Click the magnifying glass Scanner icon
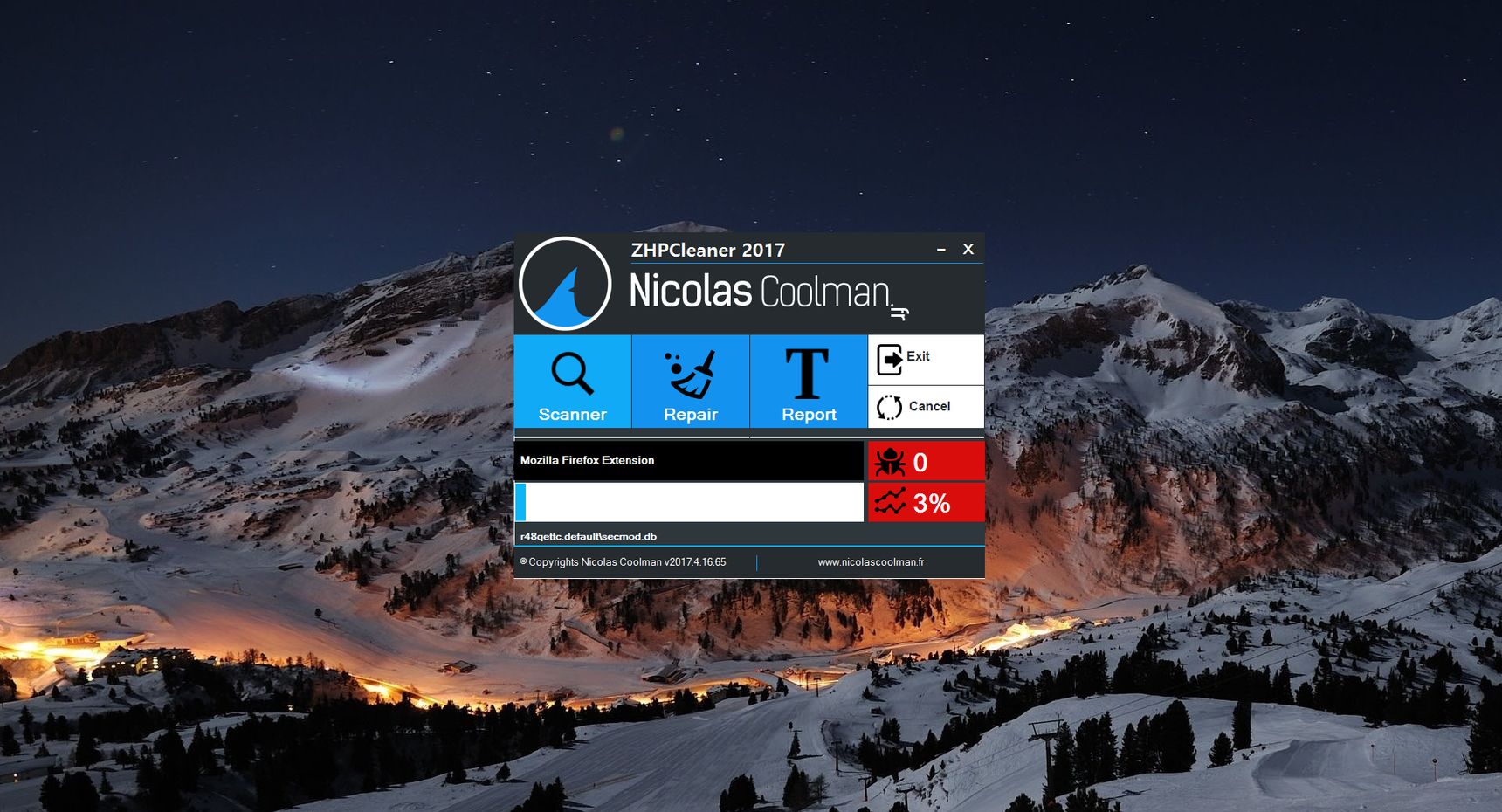 572,374
